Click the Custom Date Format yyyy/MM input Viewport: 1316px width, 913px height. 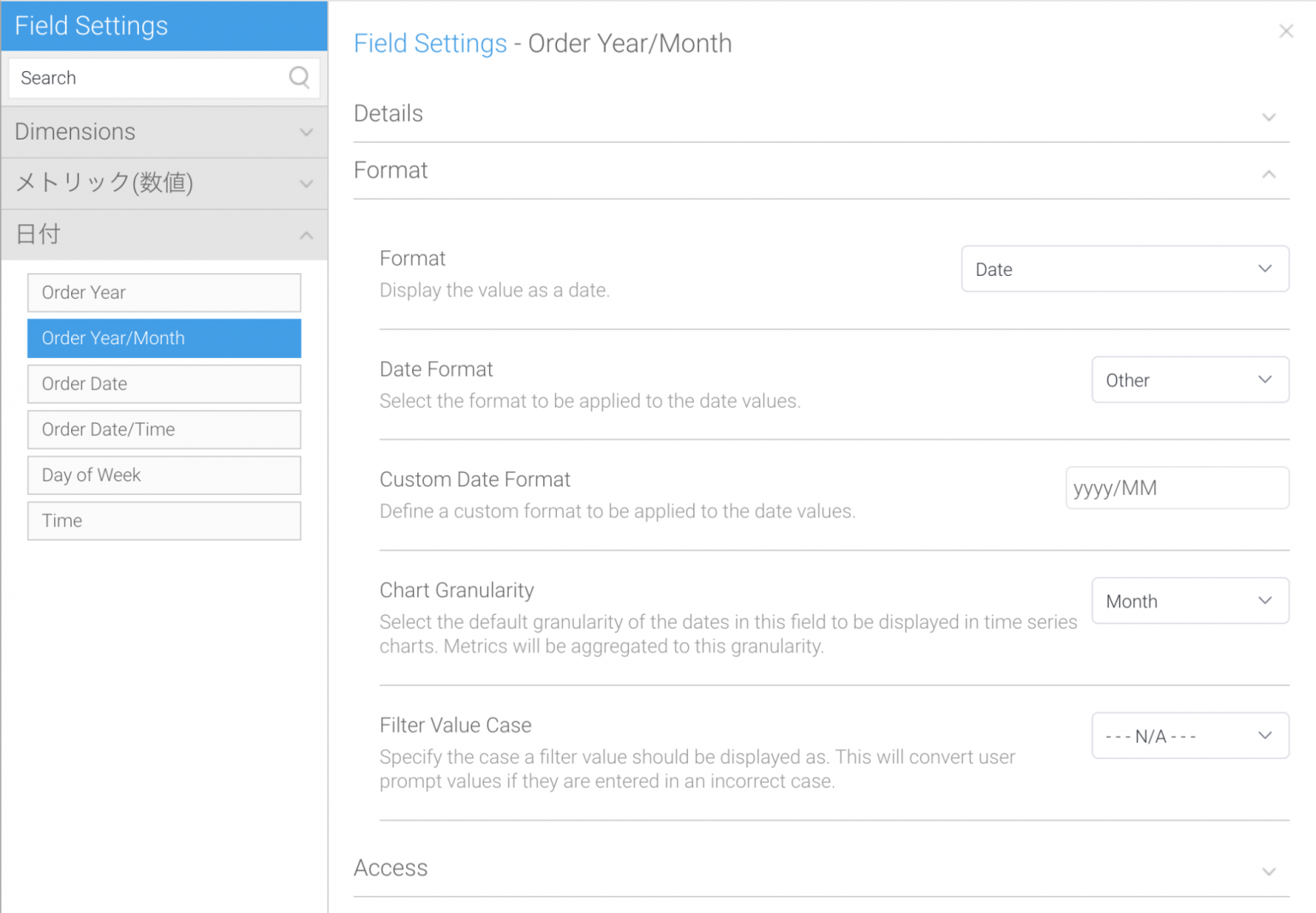[1176, 487]
